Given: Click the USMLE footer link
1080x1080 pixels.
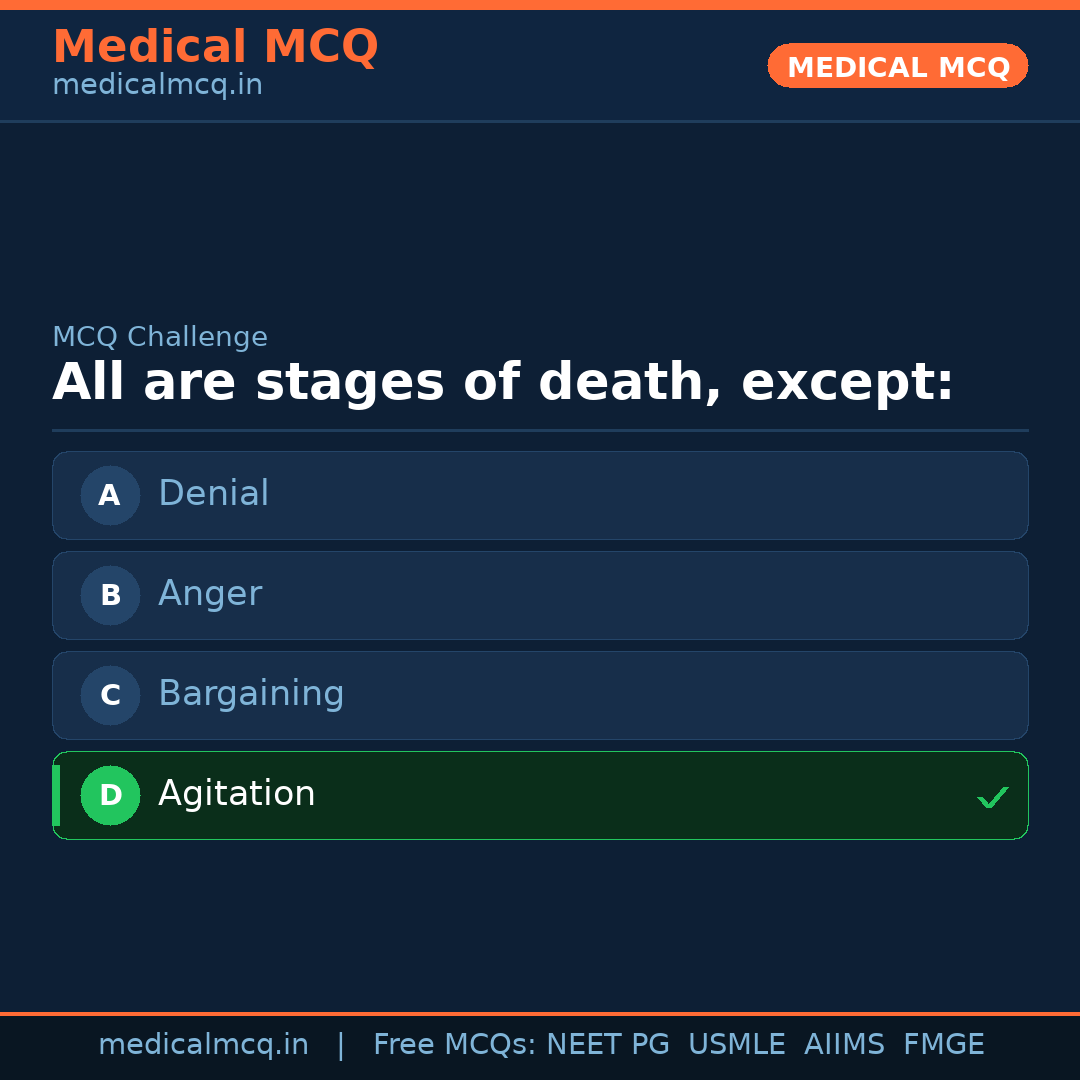Looking at the screenshot, I should pyautogui.click(x=737, y=1044).
